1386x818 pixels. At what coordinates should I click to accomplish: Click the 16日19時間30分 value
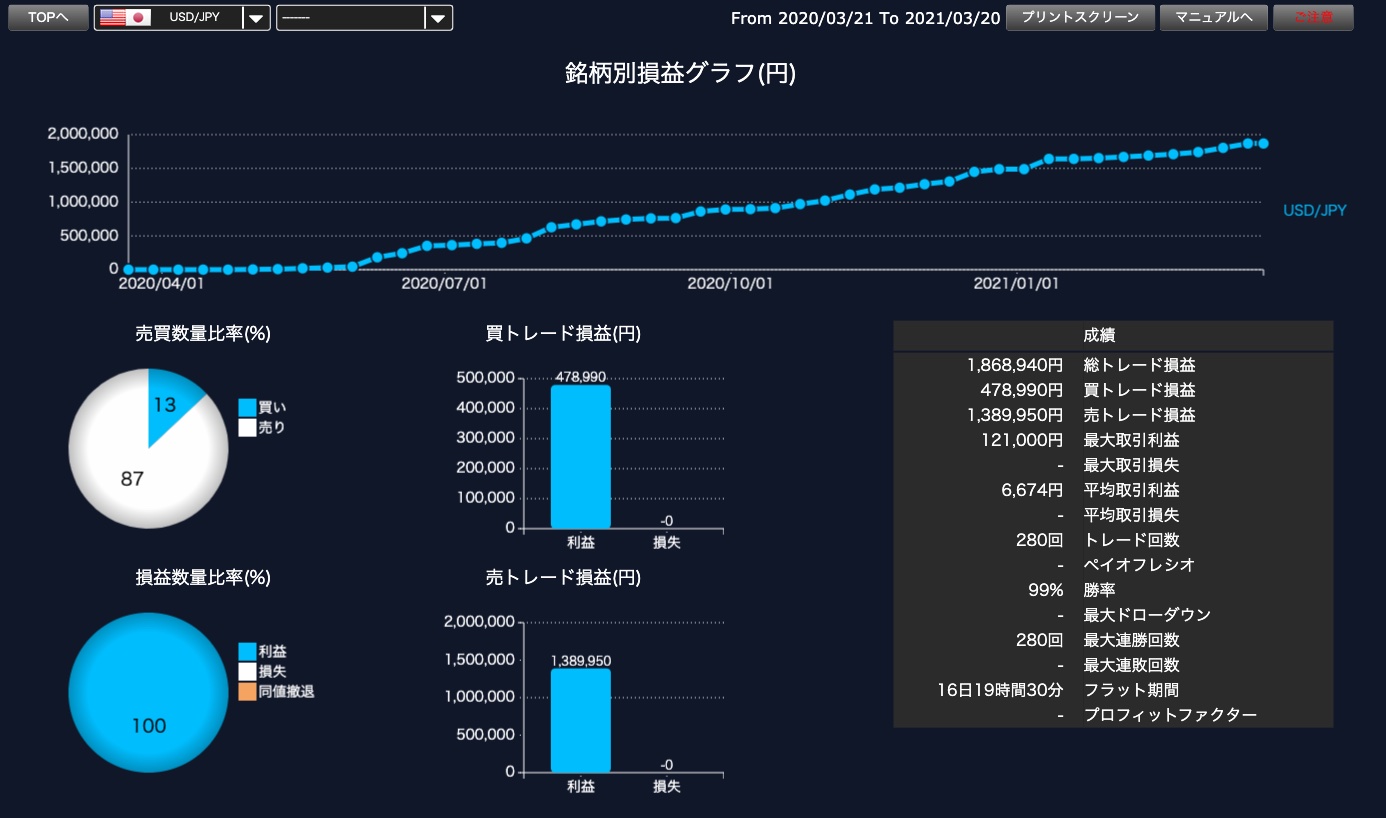click(1001, 690)
